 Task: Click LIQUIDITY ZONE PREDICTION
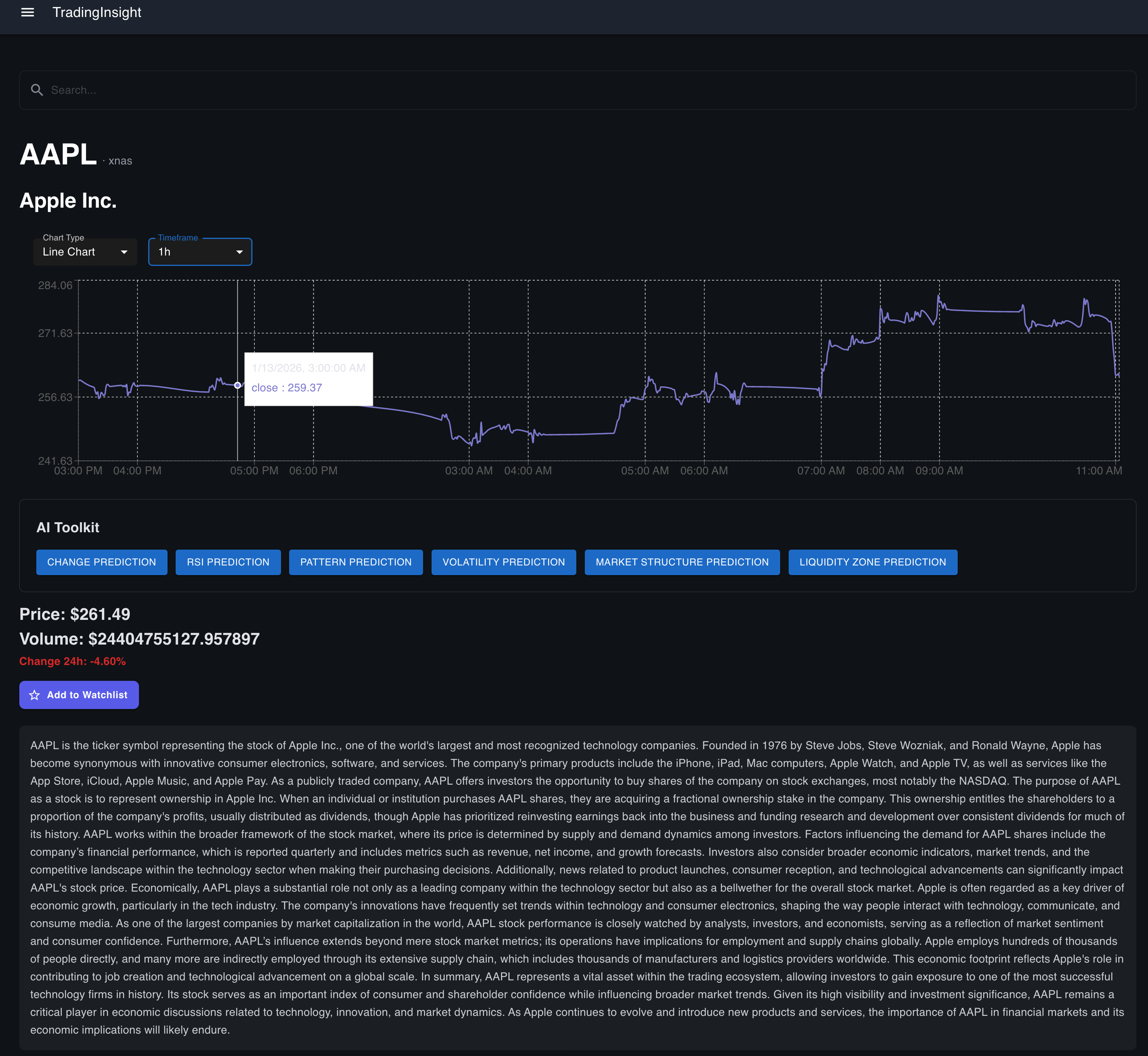(x=872, y=562)
